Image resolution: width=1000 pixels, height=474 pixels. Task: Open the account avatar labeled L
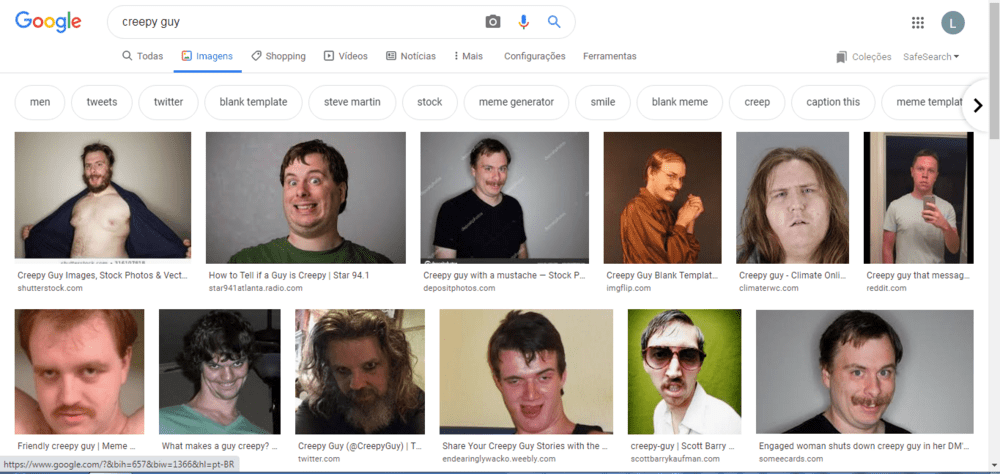click(x=953, y=23)
